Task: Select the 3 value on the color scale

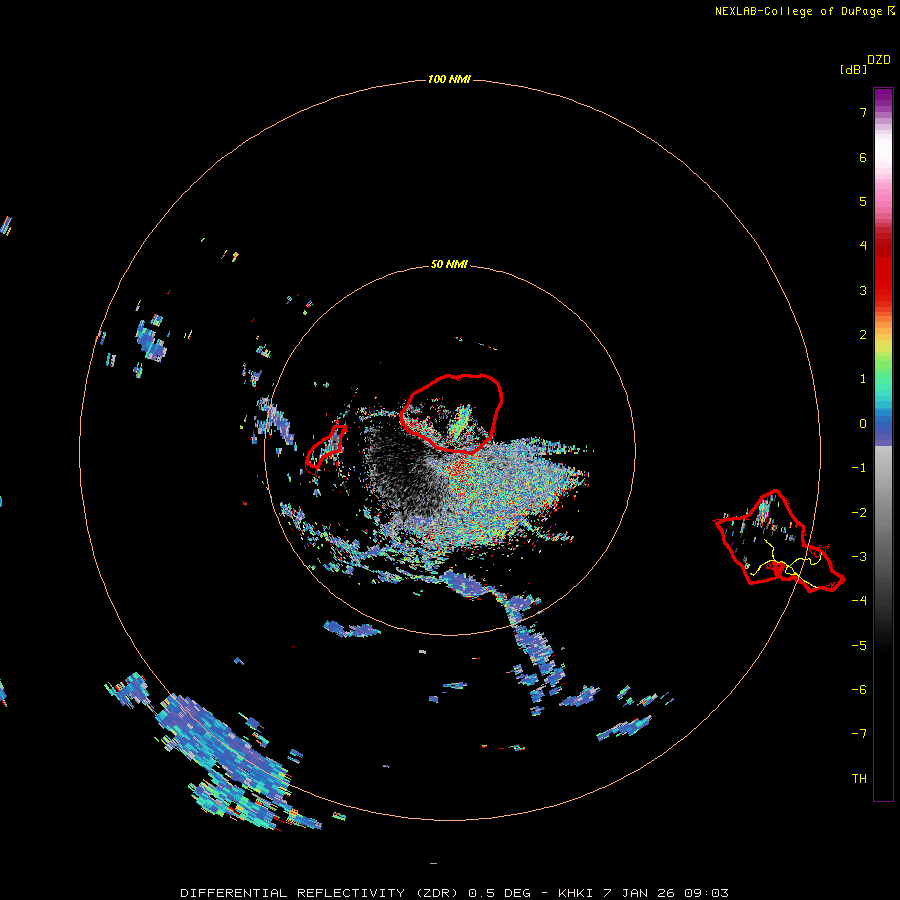Action: pos(863,290)
